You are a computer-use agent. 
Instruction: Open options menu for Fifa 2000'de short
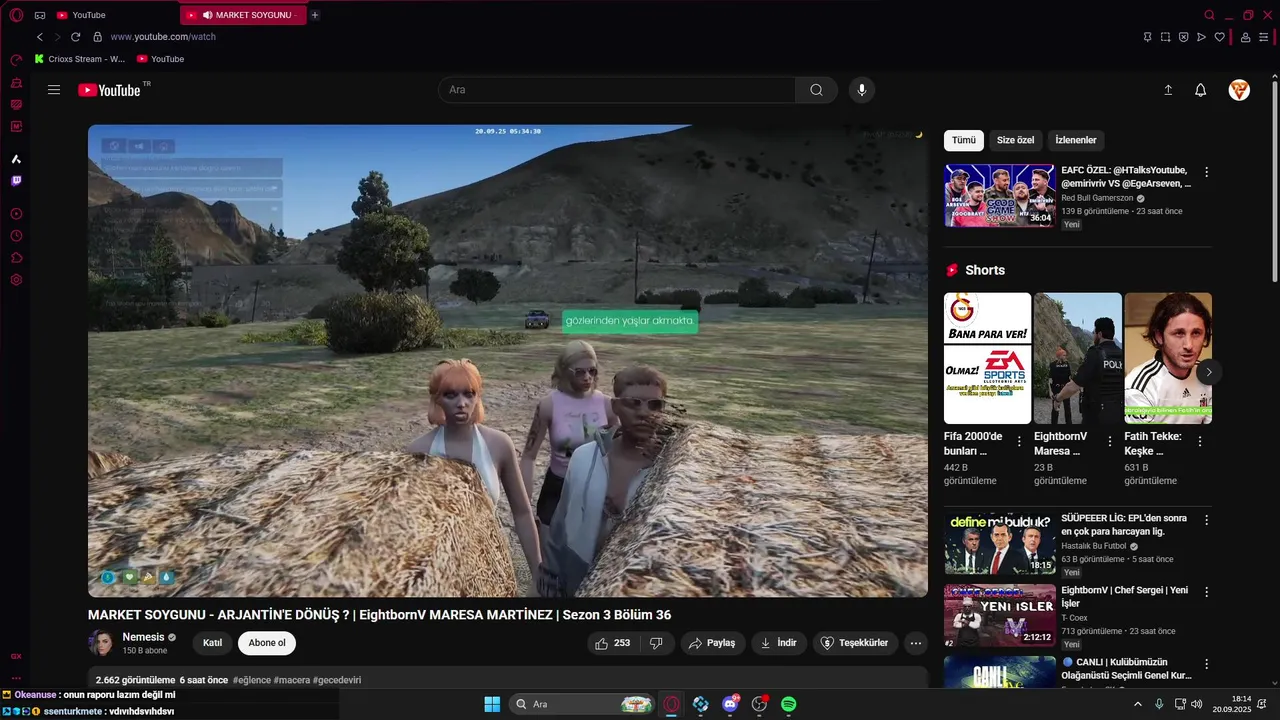(1019, 441)
